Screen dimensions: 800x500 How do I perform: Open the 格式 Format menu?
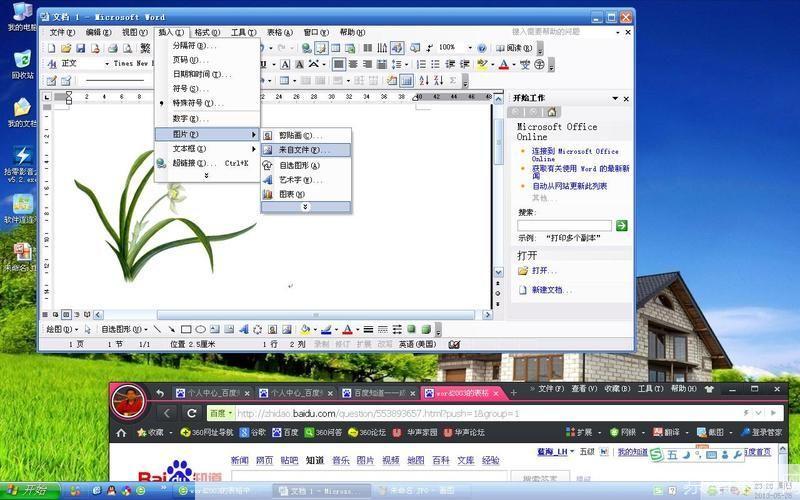pyautogui.click(x=207, y=32)
